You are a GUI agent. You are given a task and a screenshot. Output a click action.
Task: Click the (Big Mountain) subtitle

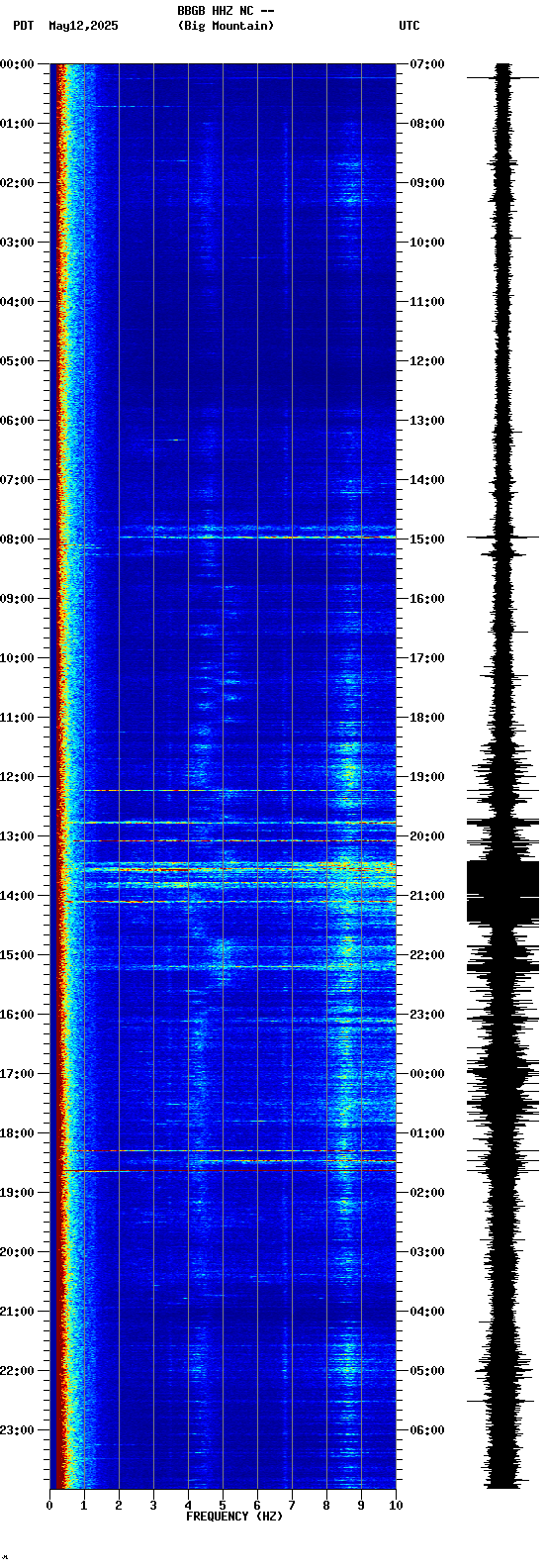227,26
